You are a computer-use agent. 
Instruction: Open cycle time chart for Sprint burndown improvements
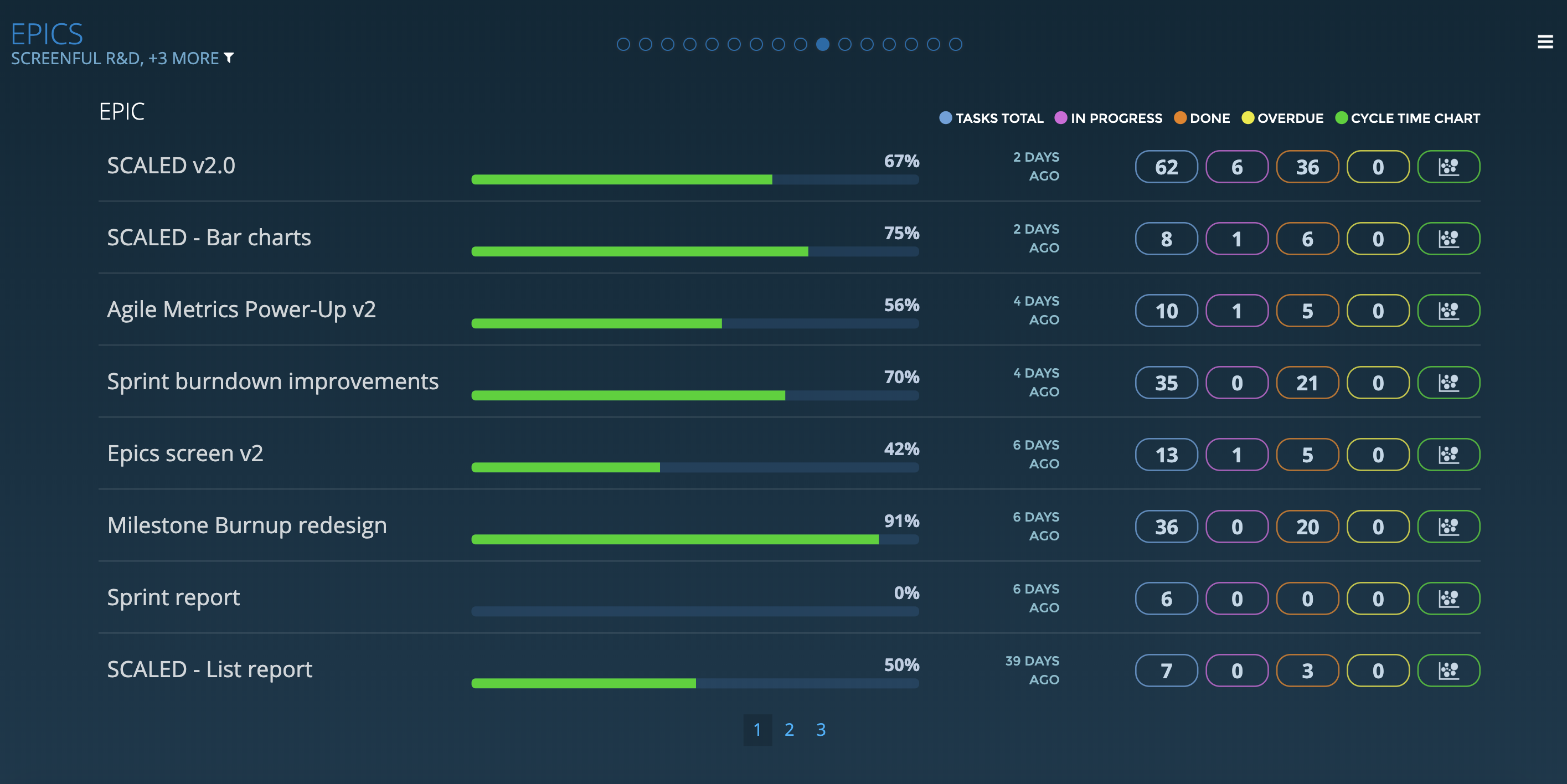(x=1449, y=383)
